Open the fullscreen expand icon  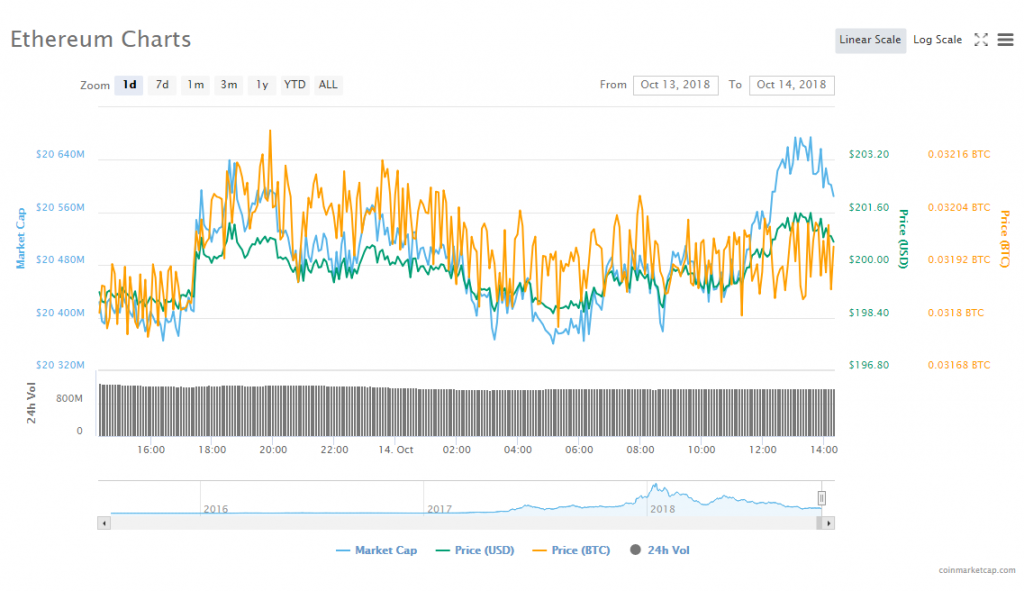[981, 40]
